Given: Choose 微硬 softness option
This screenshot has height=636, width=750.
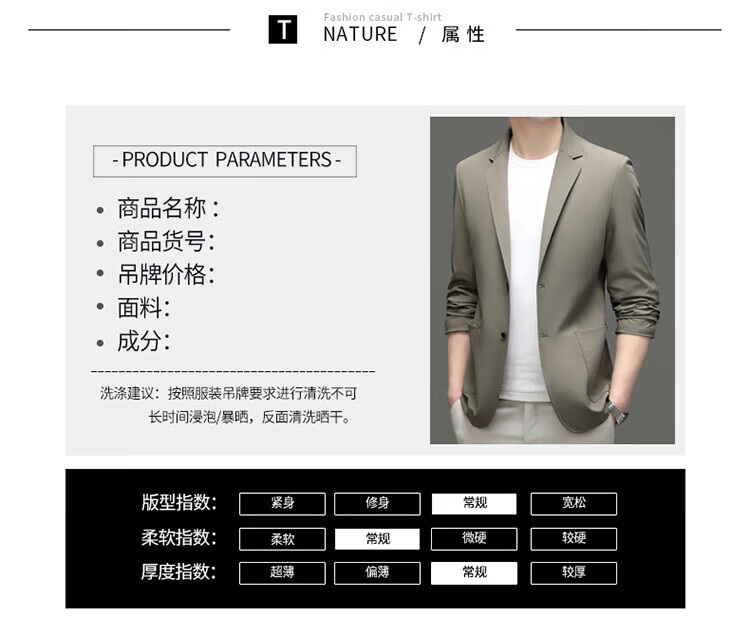Looking at the screenshot, I should coord(474,539).
